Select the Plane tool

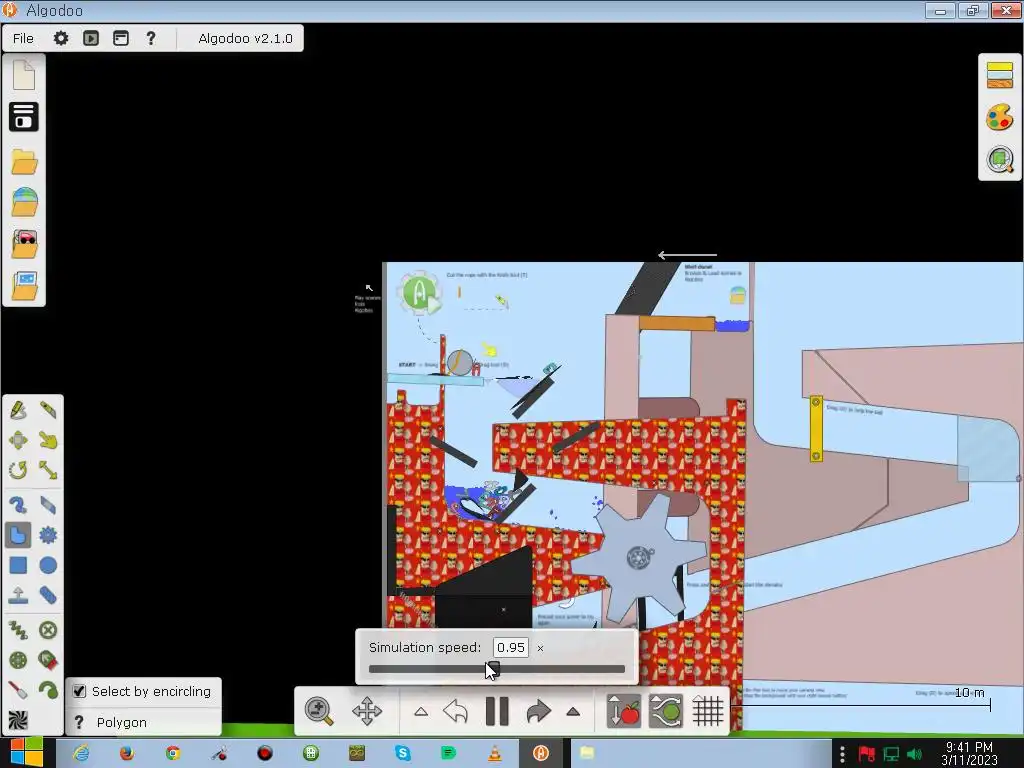(x=18, y=595)
